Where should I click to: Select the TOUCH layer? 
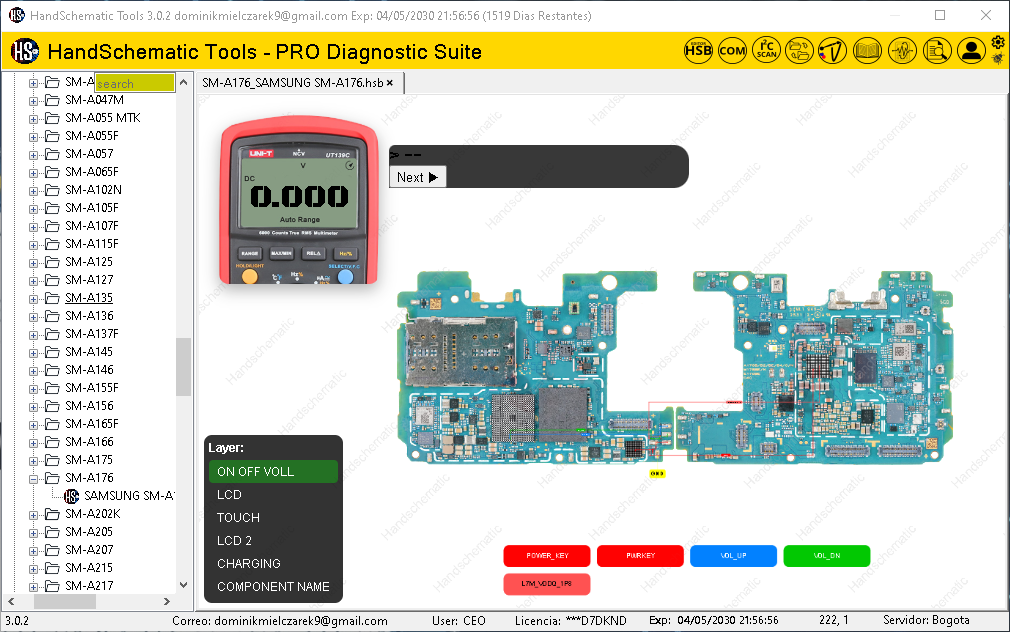pos(273,518)
